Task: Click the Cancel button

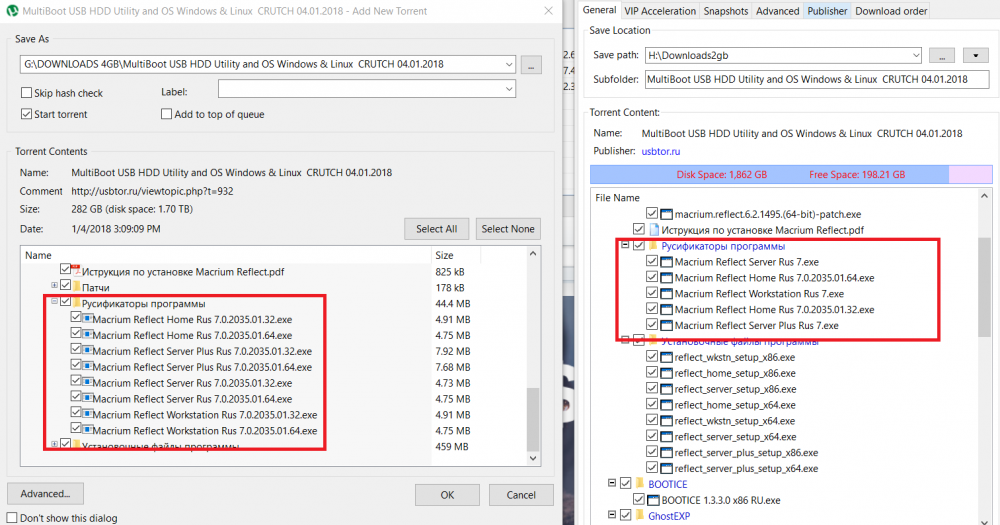Action: [x=521, y=495]
